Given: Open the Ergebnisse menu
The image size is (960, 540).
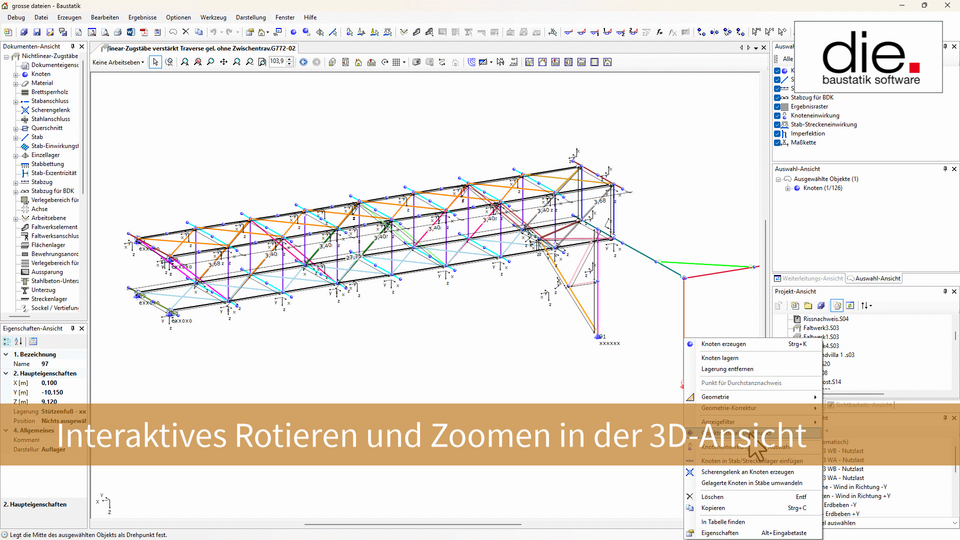Looking at the screenshot, I should pos(142,17).
